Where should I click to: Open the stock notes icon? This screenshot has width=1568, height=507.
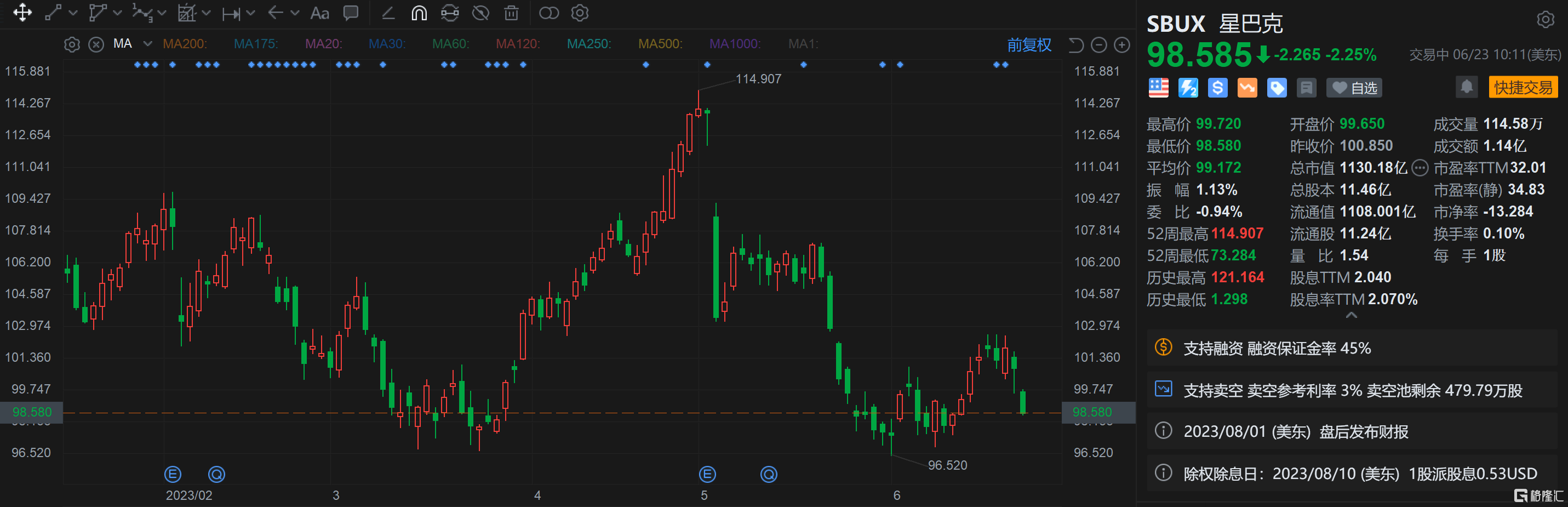coord(1306,88)
